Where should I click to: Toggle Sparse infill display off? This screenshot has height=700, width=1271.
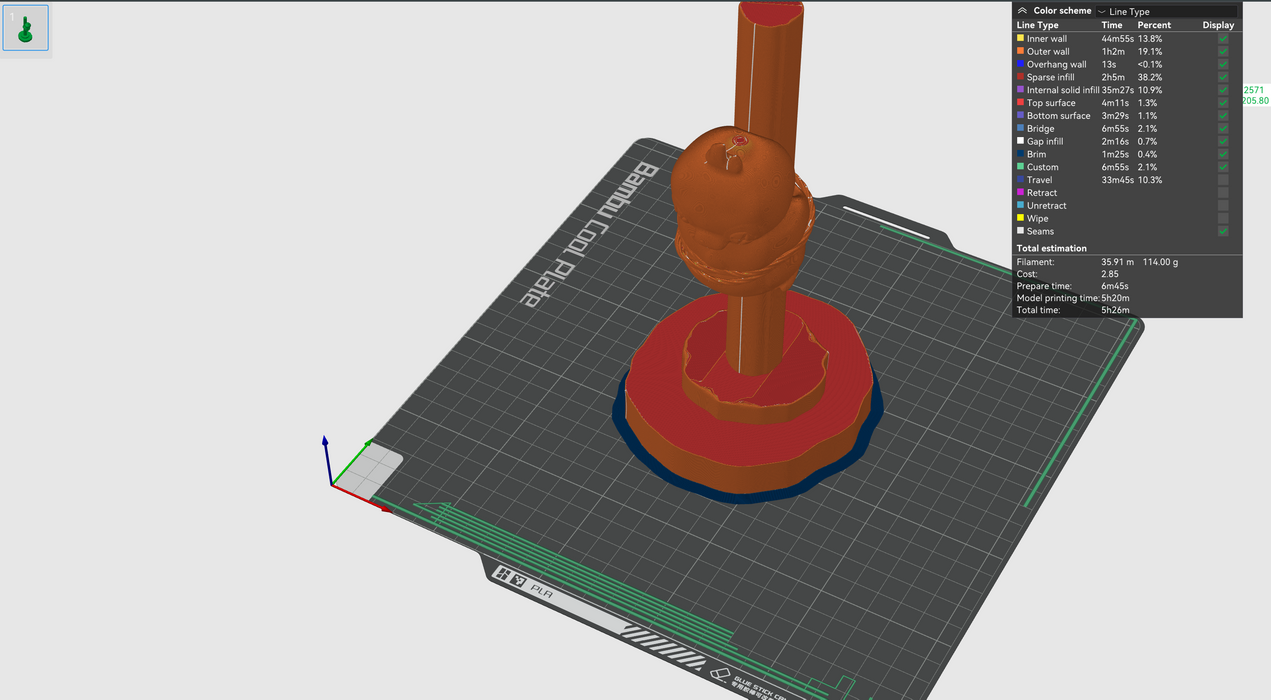pos(1222,77)
